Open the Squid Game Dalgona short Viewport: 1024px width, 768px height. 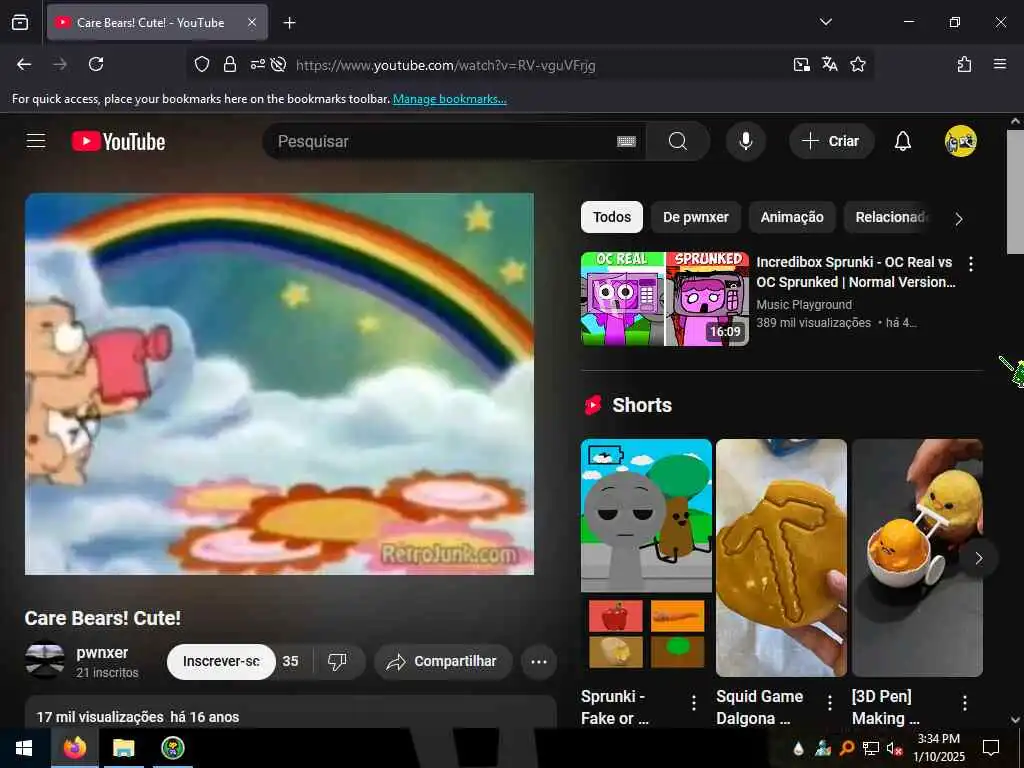pos(782,558)
